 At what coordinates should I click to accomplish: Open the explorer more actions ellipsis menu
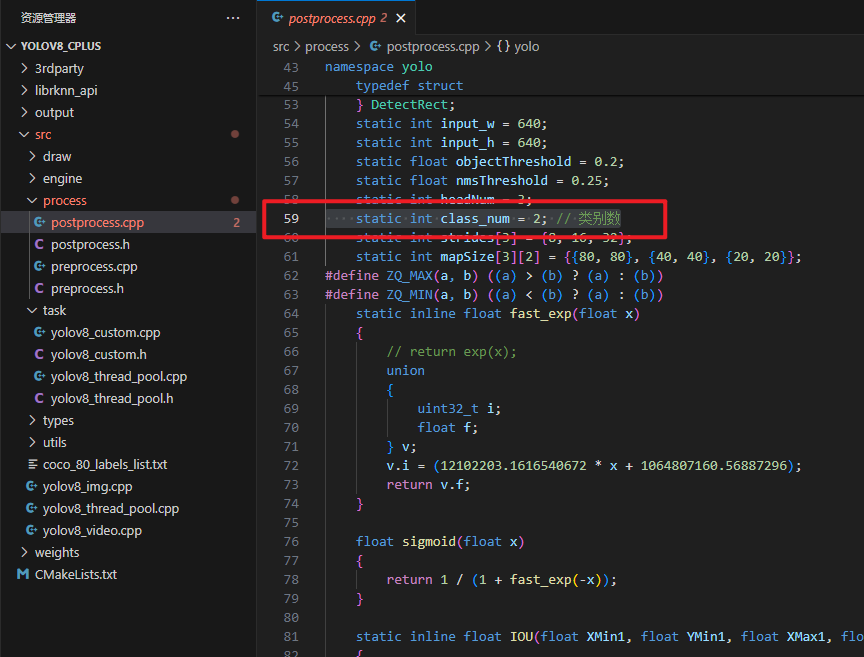(x=233, y=18)
